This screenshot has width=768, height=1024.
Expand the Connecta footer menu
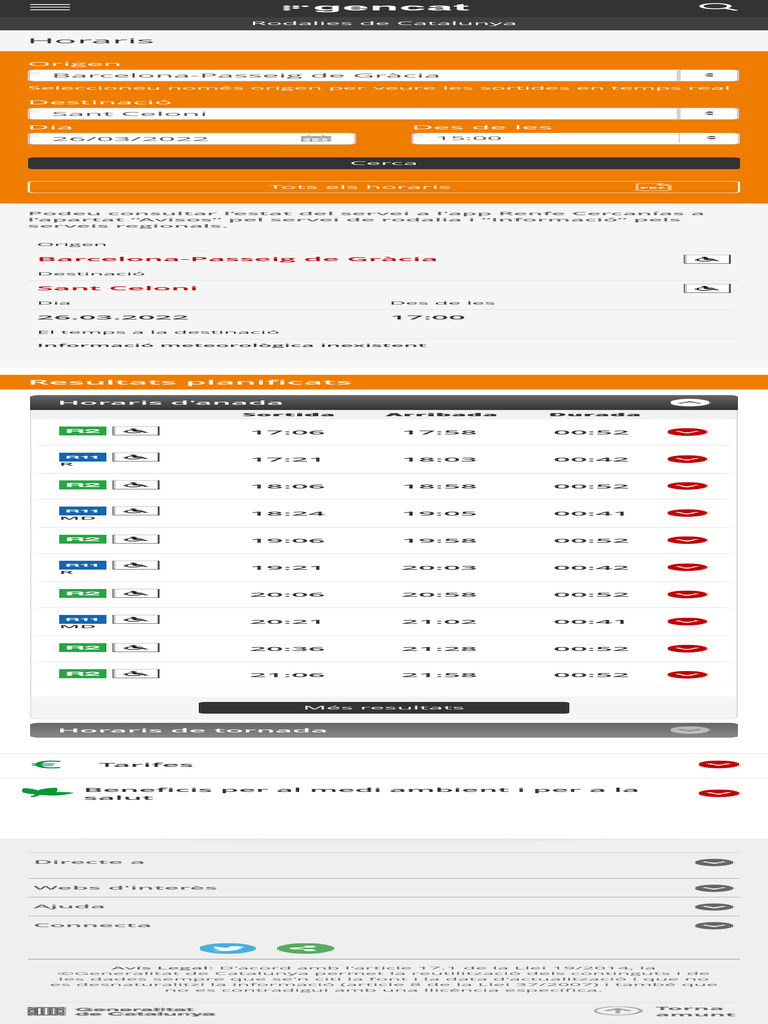coord(714,925)
